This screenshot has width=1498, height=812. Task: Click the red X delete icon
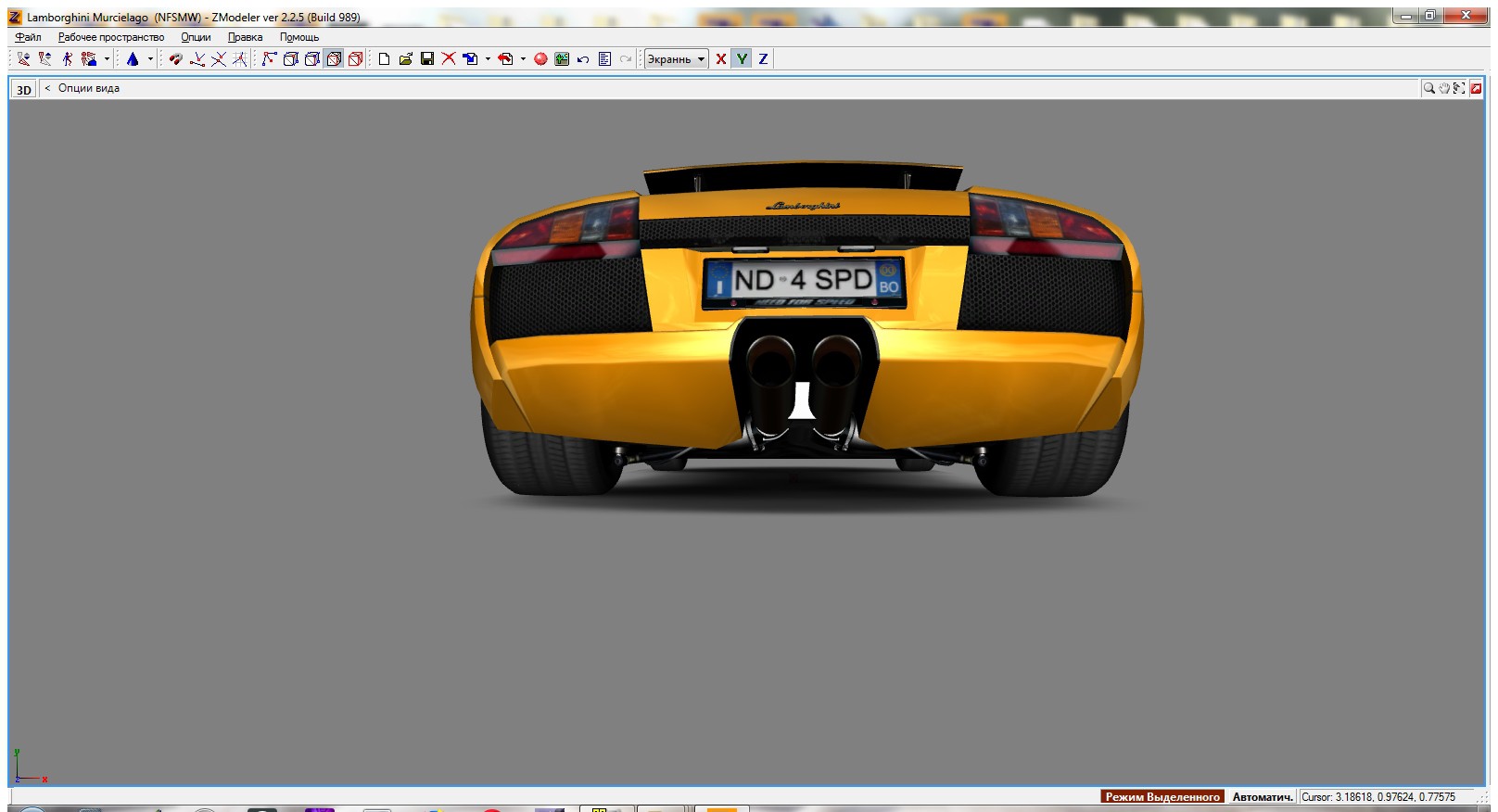pyautogui.click(x=449, y=58)
